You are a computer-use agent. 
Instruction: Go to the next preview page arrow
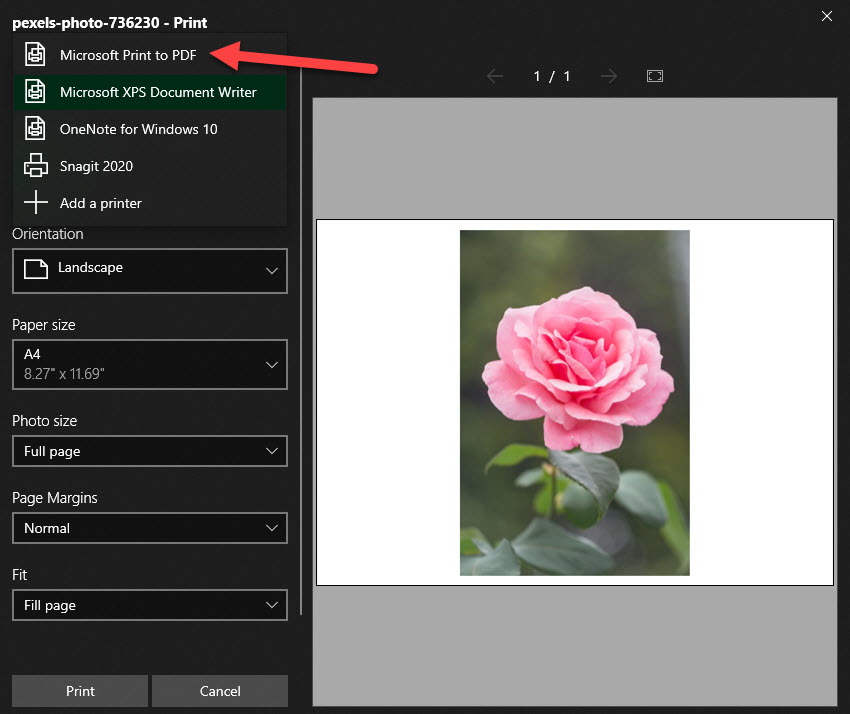click(609, 76)
